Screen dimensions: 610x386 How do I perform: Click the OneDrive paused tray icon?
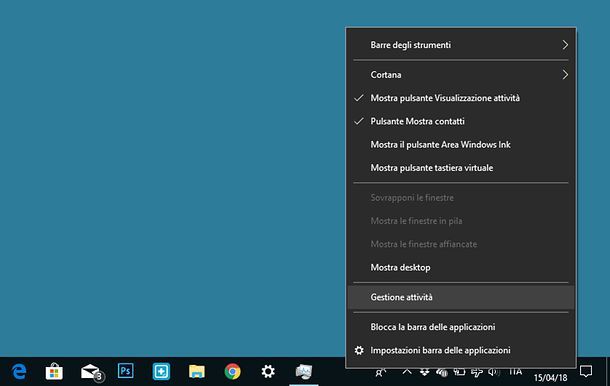[442, 372]
